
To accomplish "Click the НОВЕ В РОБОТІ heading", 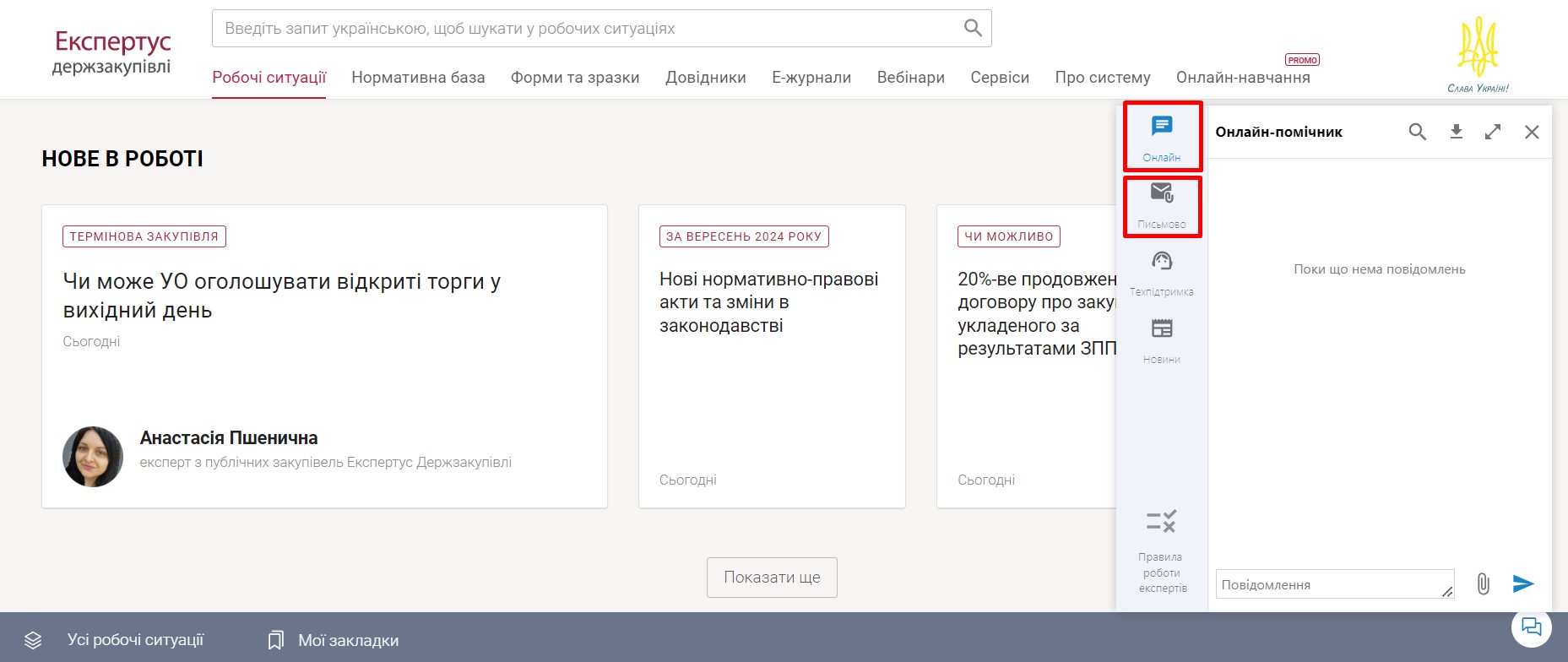I will point(122,159).
